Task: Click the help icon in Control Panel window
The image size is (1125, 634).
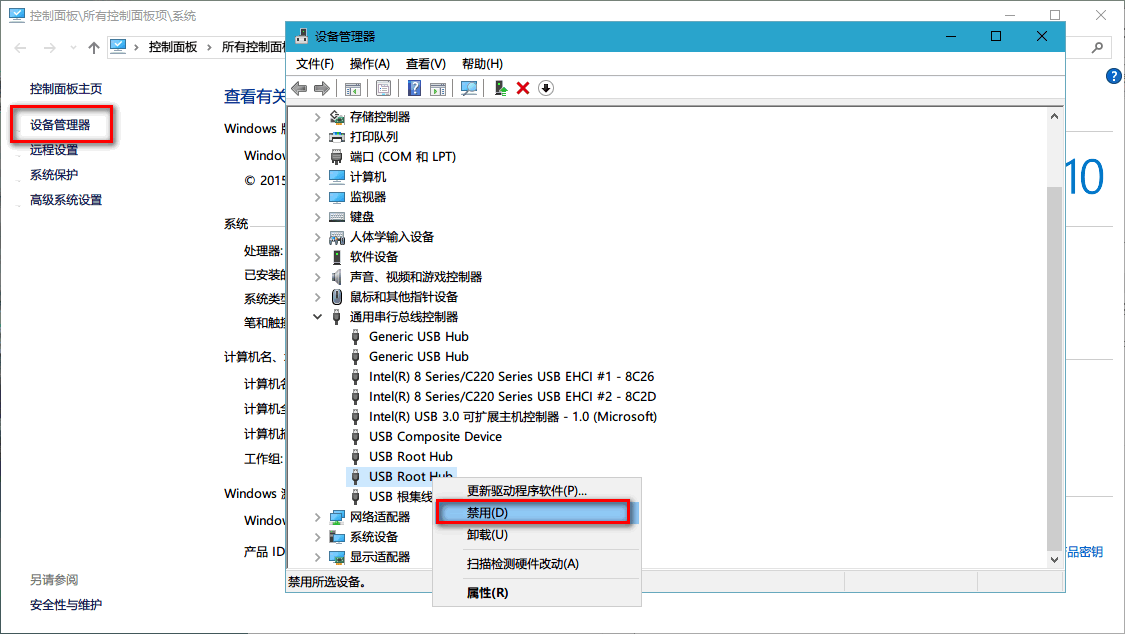Action: click(1114, 76)
